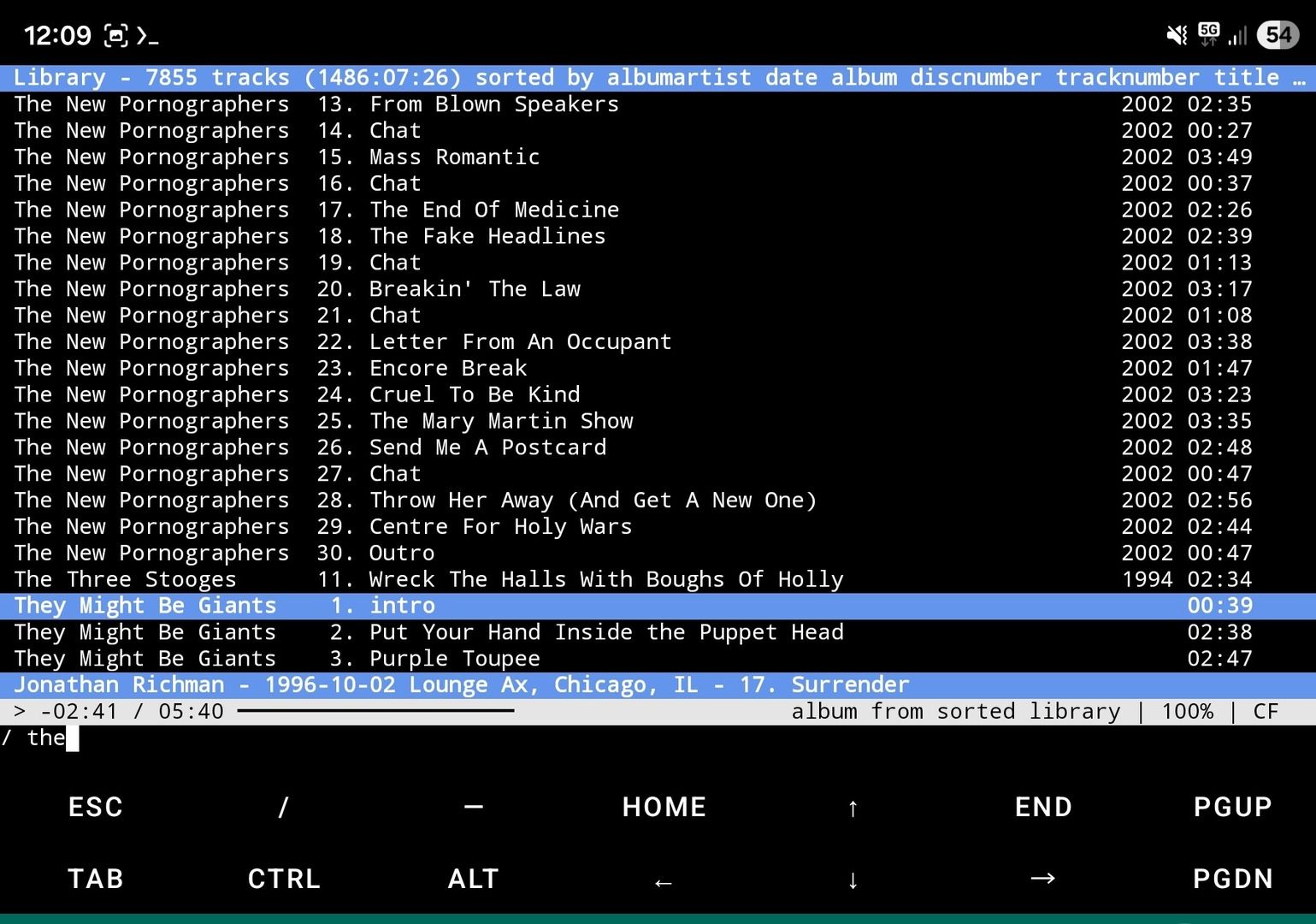Toggle the CTRL modifier key

tap(283, 879)
